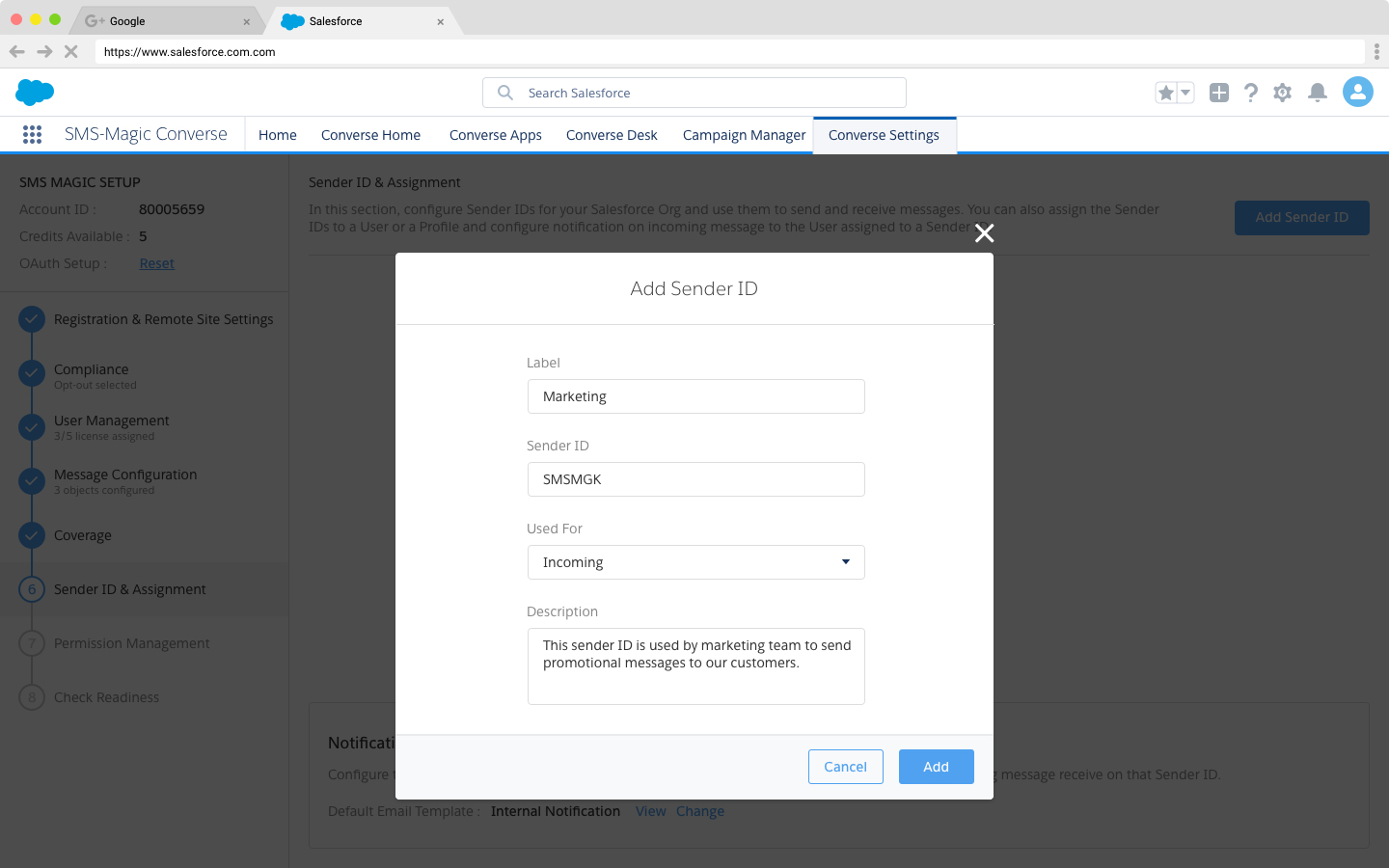Image resolution: width=1389 pixels, height=868 pixels.
Task: Click the Salesforce cloud logo
Action: (35, 93)
